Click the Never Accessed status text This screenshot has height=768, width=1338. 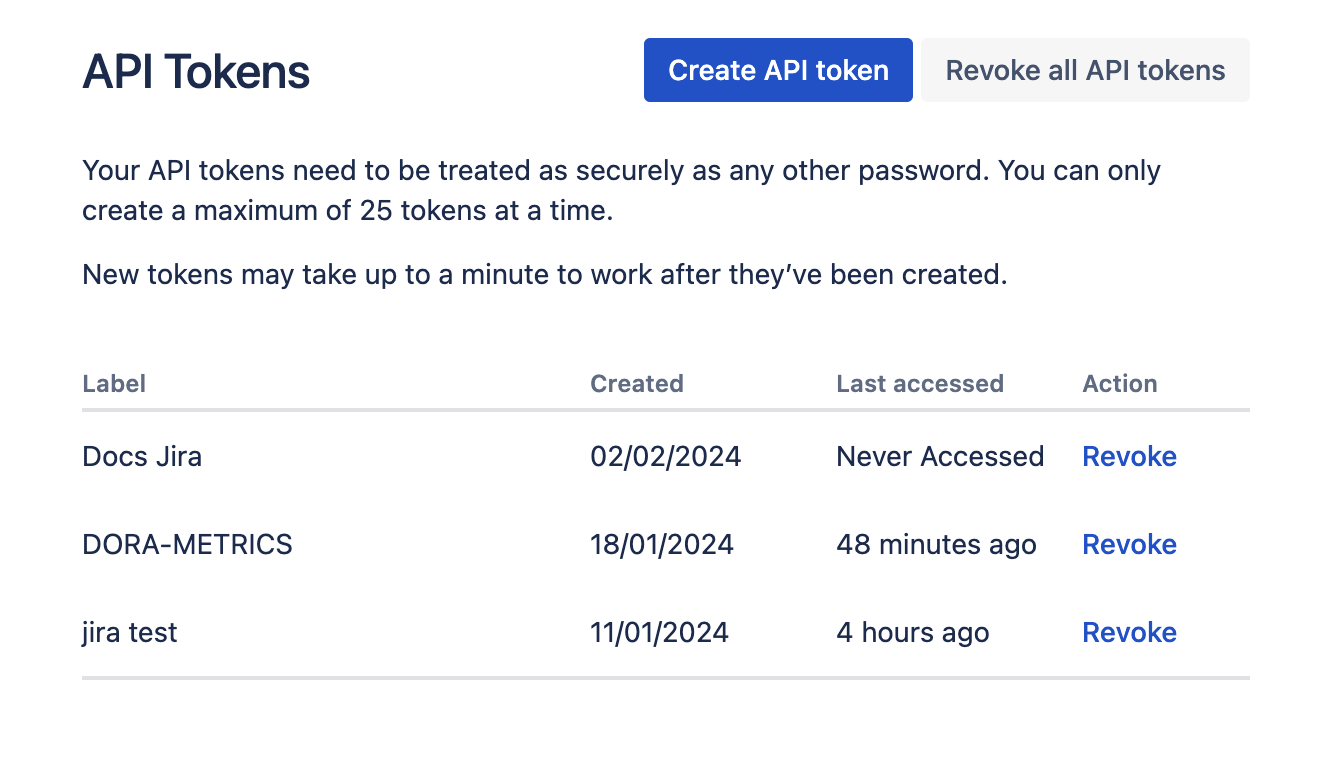pos(939,456)
